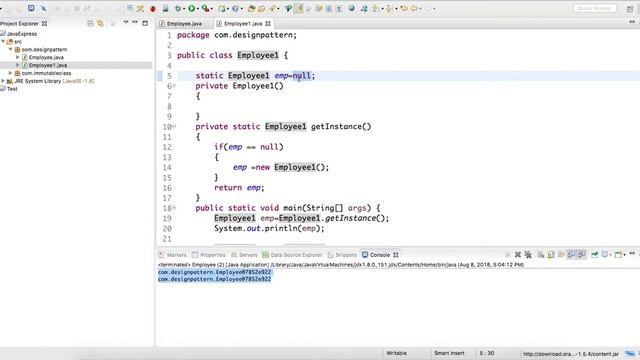640x360 pixels.
Task: Maximize the Project Explorer view
Action: click(x=145, y=23)
